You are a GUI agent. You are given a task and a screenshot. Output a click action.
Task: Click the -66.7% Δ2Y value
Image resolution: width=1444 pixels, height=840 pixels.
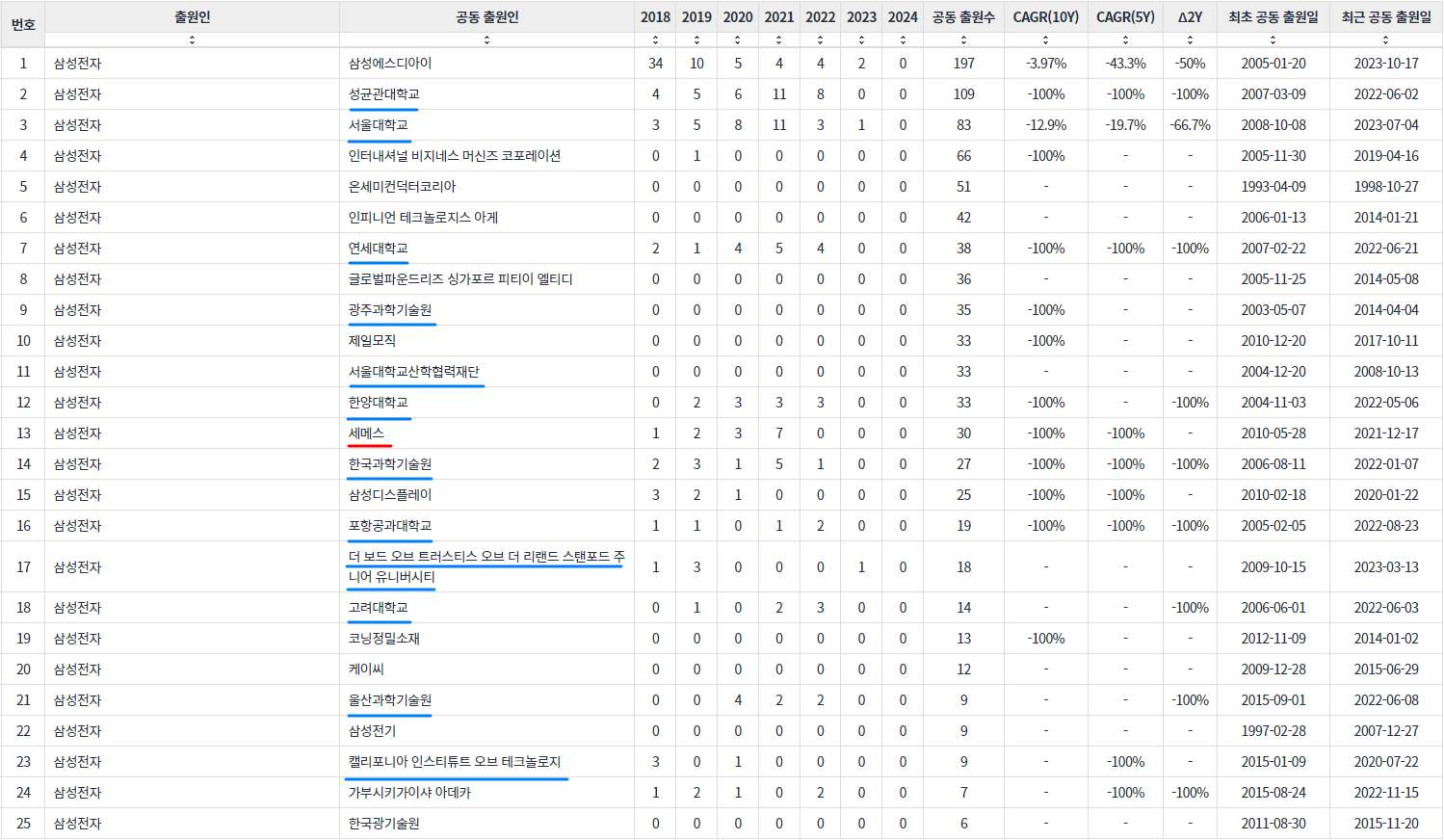point(1190,125)
